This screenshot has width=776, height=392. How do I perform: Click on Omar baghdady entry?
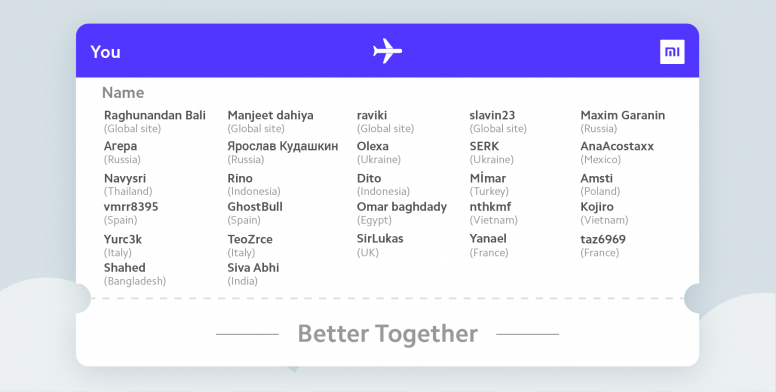click(x=402, y=207)
